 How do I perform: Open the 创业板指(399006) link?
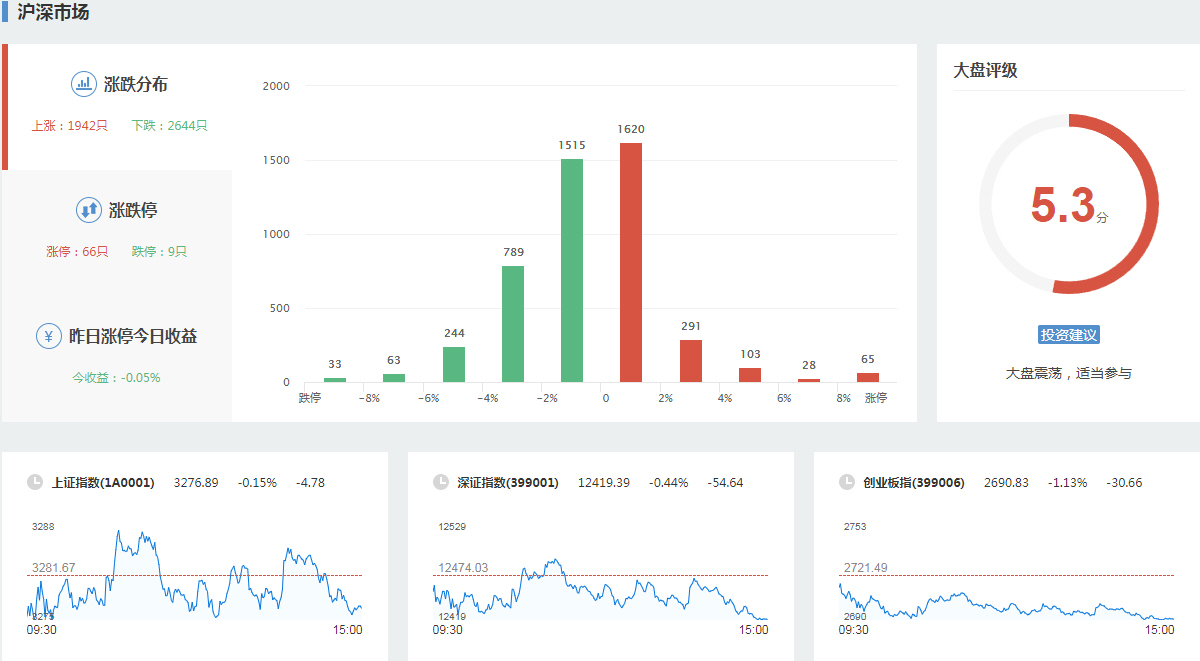(x=914, y=483)
